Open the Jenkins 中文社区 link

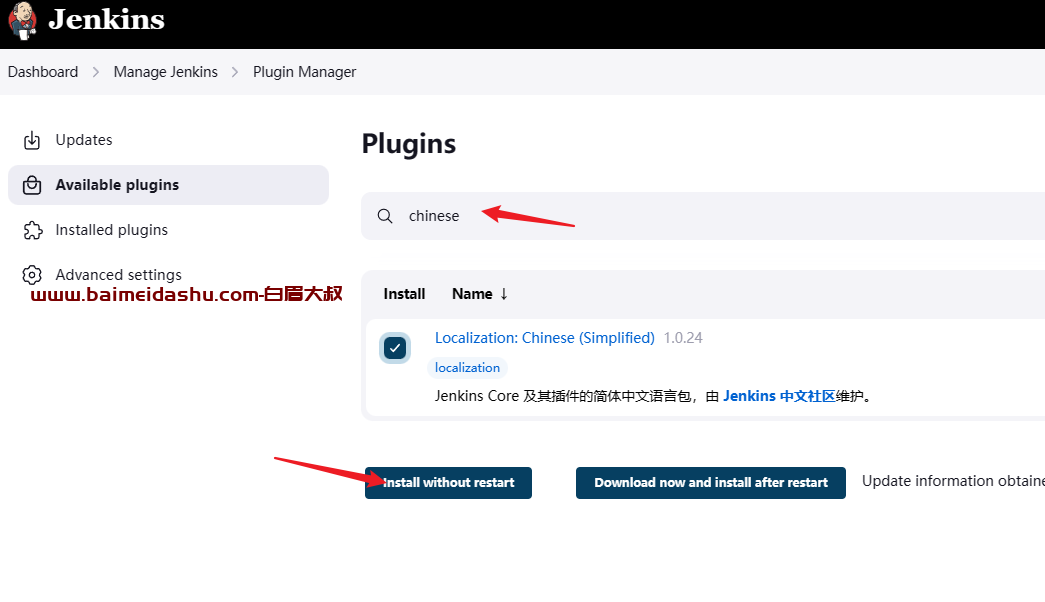click(779, 396)
